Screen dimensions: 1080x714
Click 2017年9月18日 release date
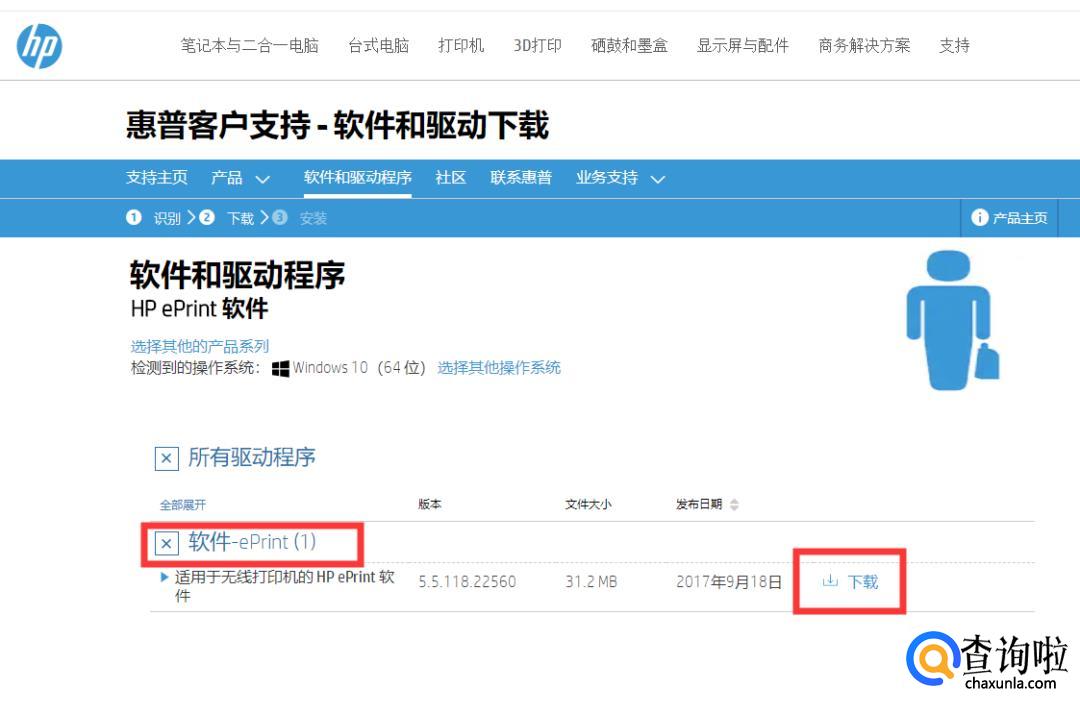pos(729,582)
